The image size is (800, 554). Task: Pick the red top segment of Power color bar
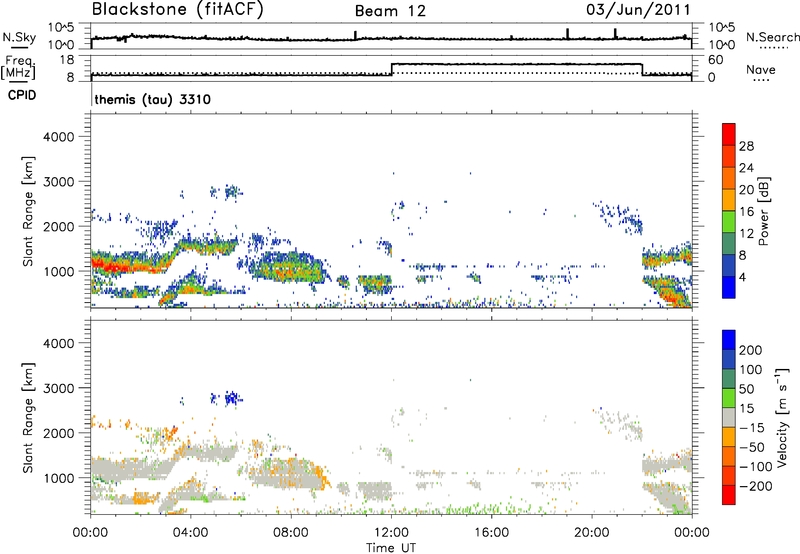point(729,135)
